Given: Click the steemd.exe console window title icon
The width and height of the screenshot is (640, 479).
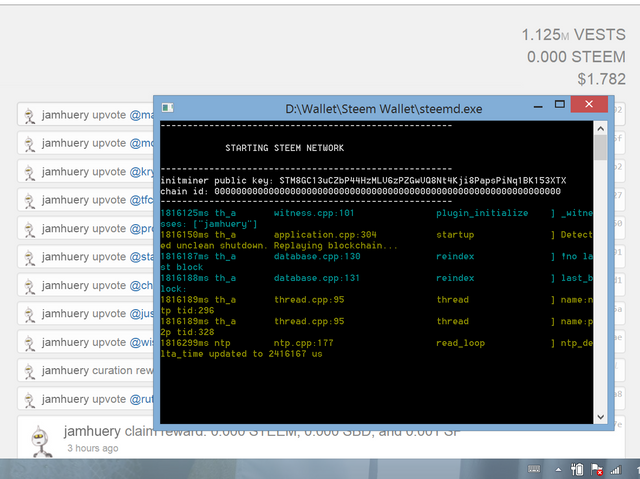Looking at the screenshot, I should point(167,108).
